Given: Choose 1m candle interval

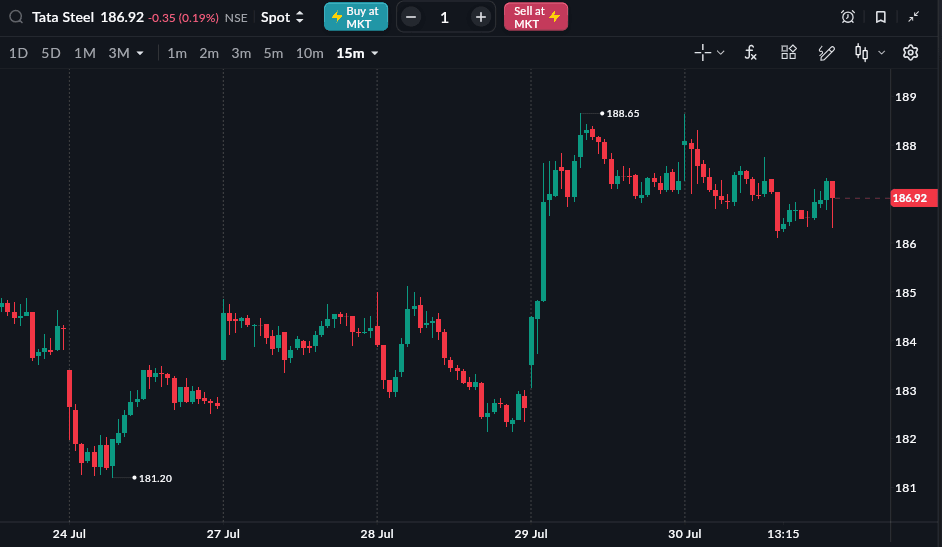Looking at the screenshot, I should (177, 53).
